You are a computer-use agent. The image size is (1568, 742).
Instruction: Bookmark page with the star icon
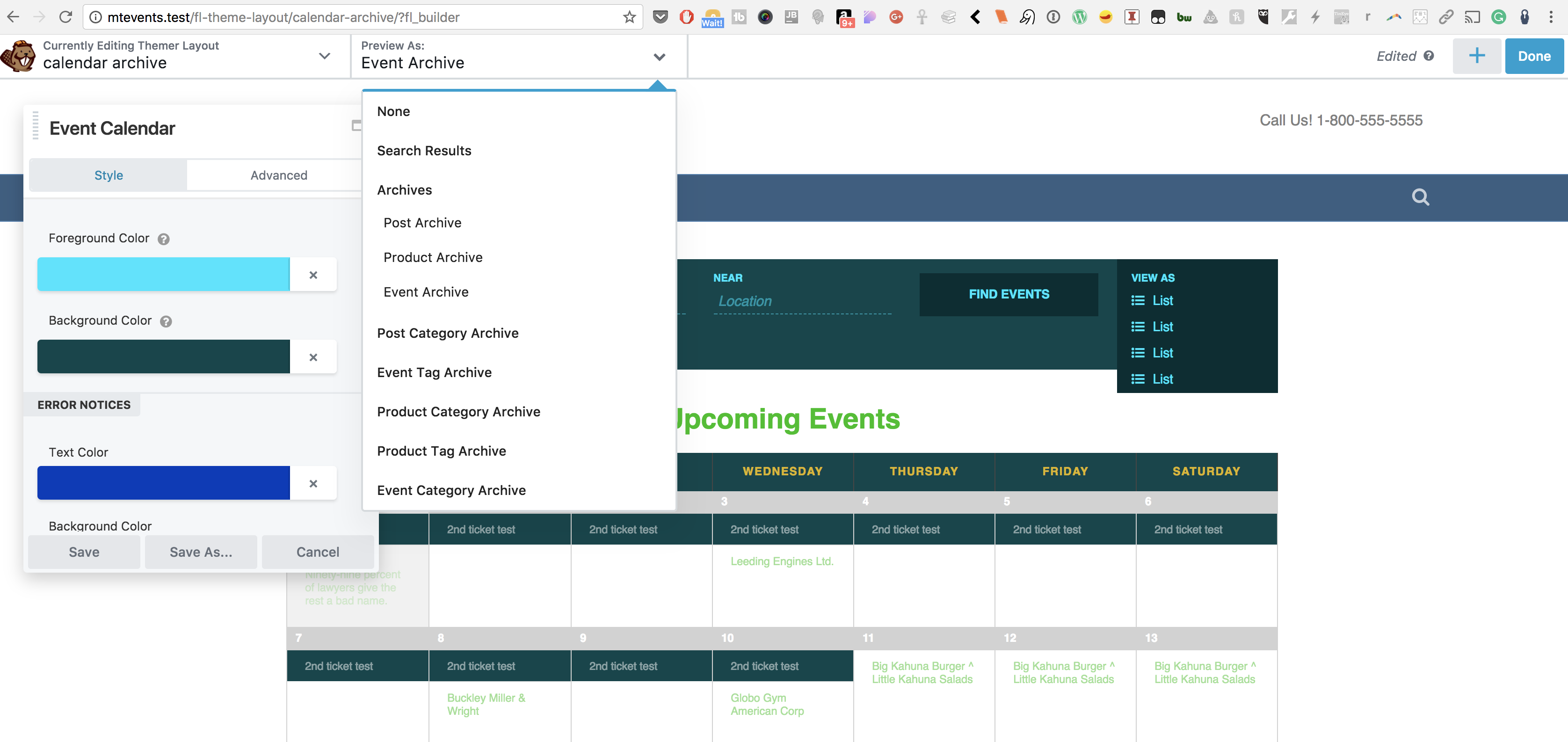click(x=629, y=17)
